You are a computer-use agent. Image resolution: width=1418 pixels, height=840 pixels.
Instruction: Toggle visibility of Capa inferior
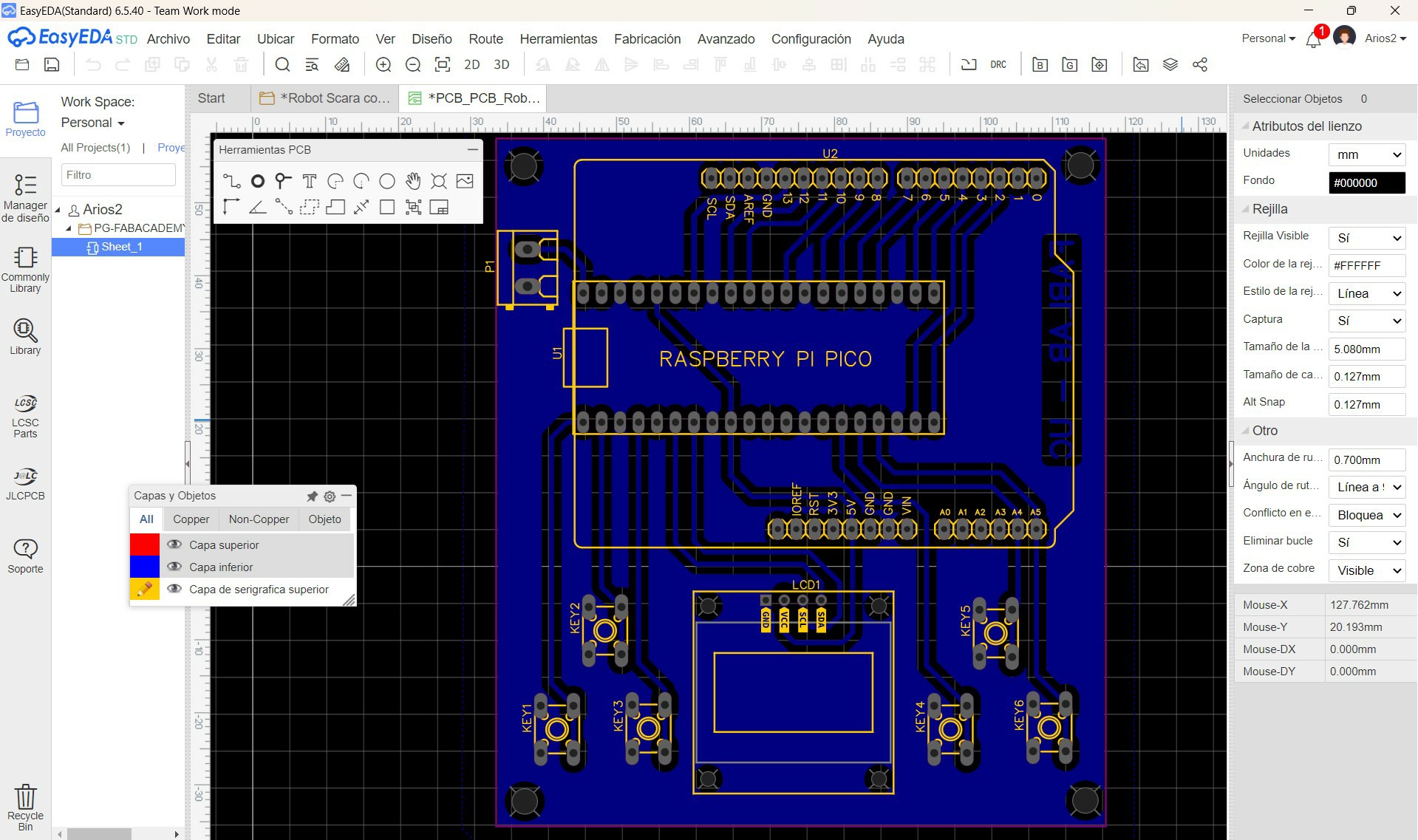[174, 567]
